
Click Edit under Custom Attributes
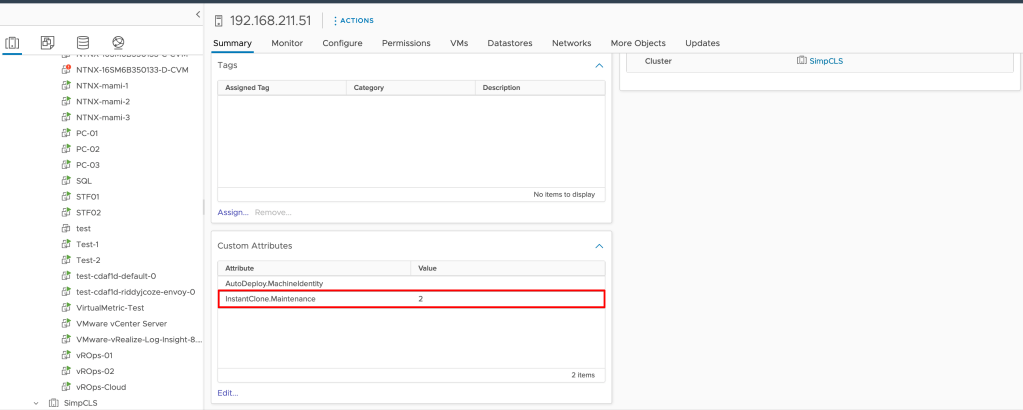(x=228, y=393)
